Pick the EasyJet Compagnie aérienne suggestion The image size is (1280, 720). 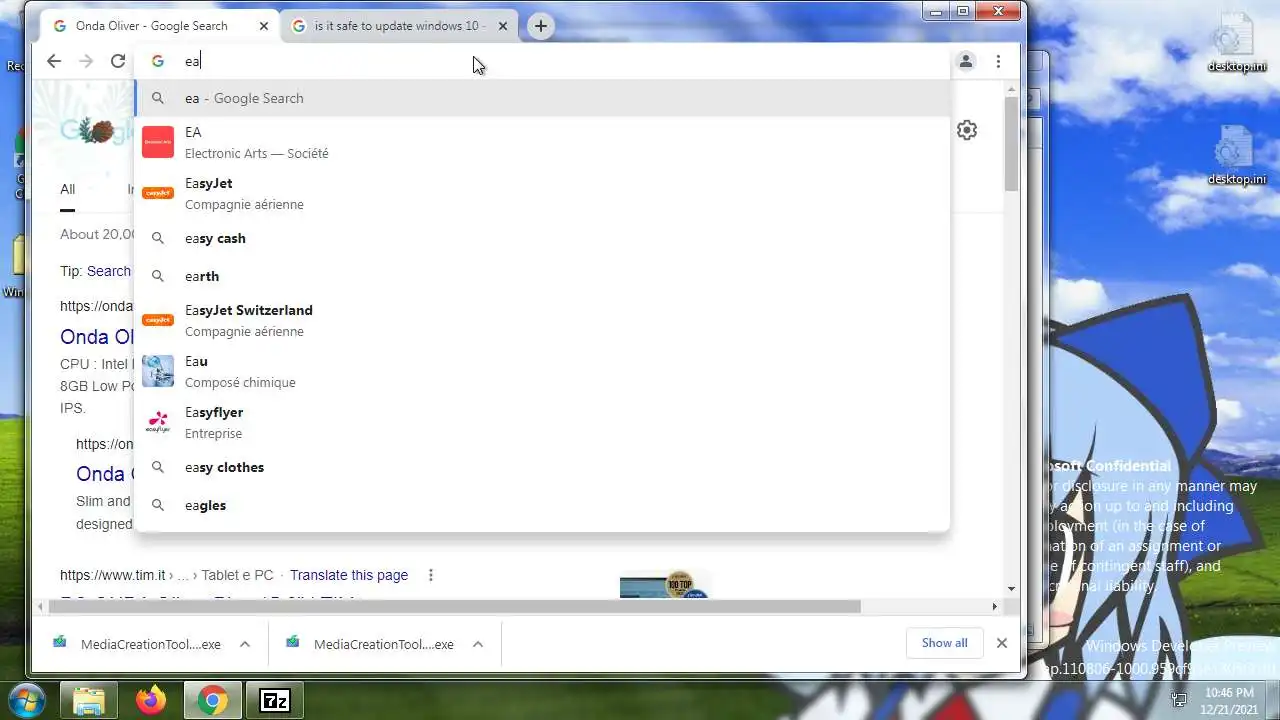point(542,193)
